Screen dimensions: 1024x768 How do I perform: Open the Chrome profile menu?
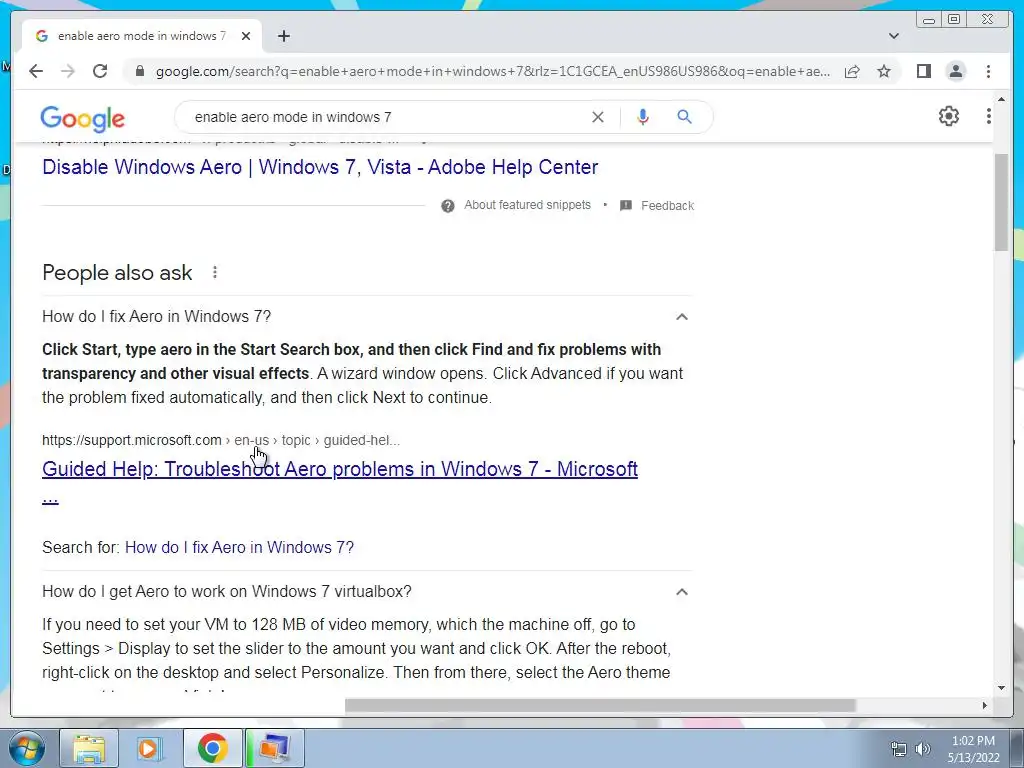955,71
